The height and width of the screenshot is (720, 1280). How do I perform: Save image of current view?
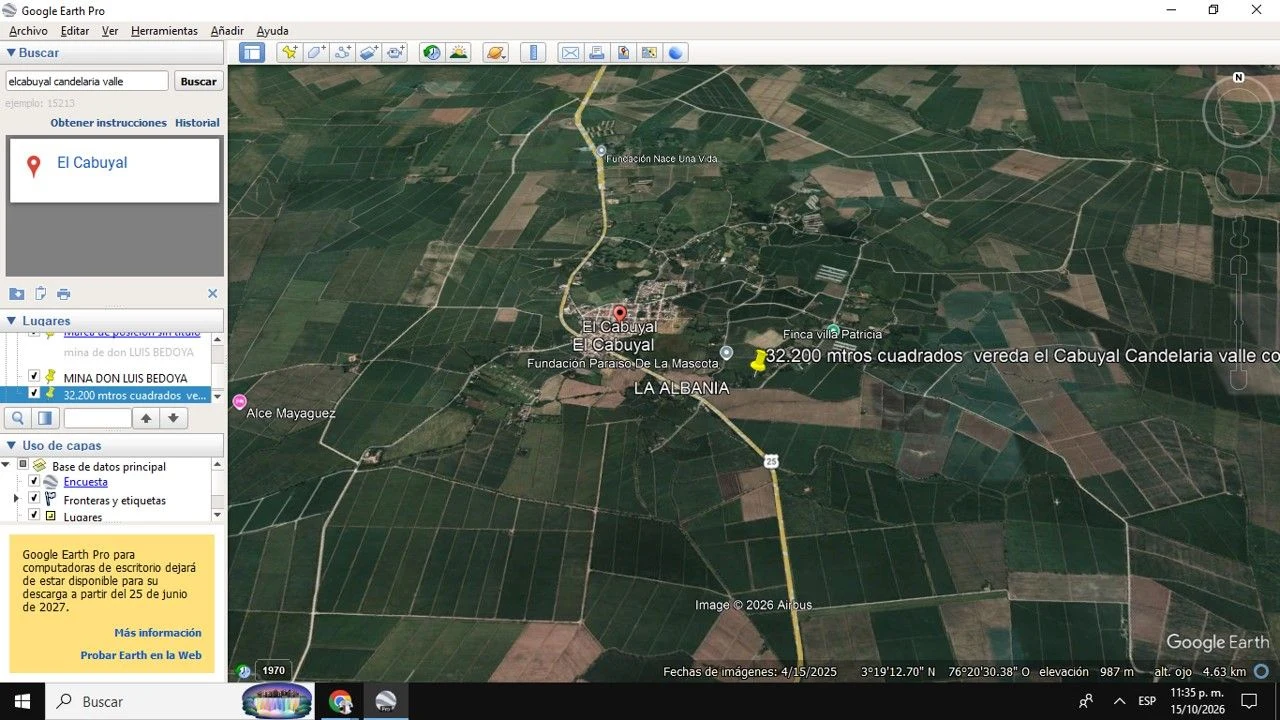[623, 52]
